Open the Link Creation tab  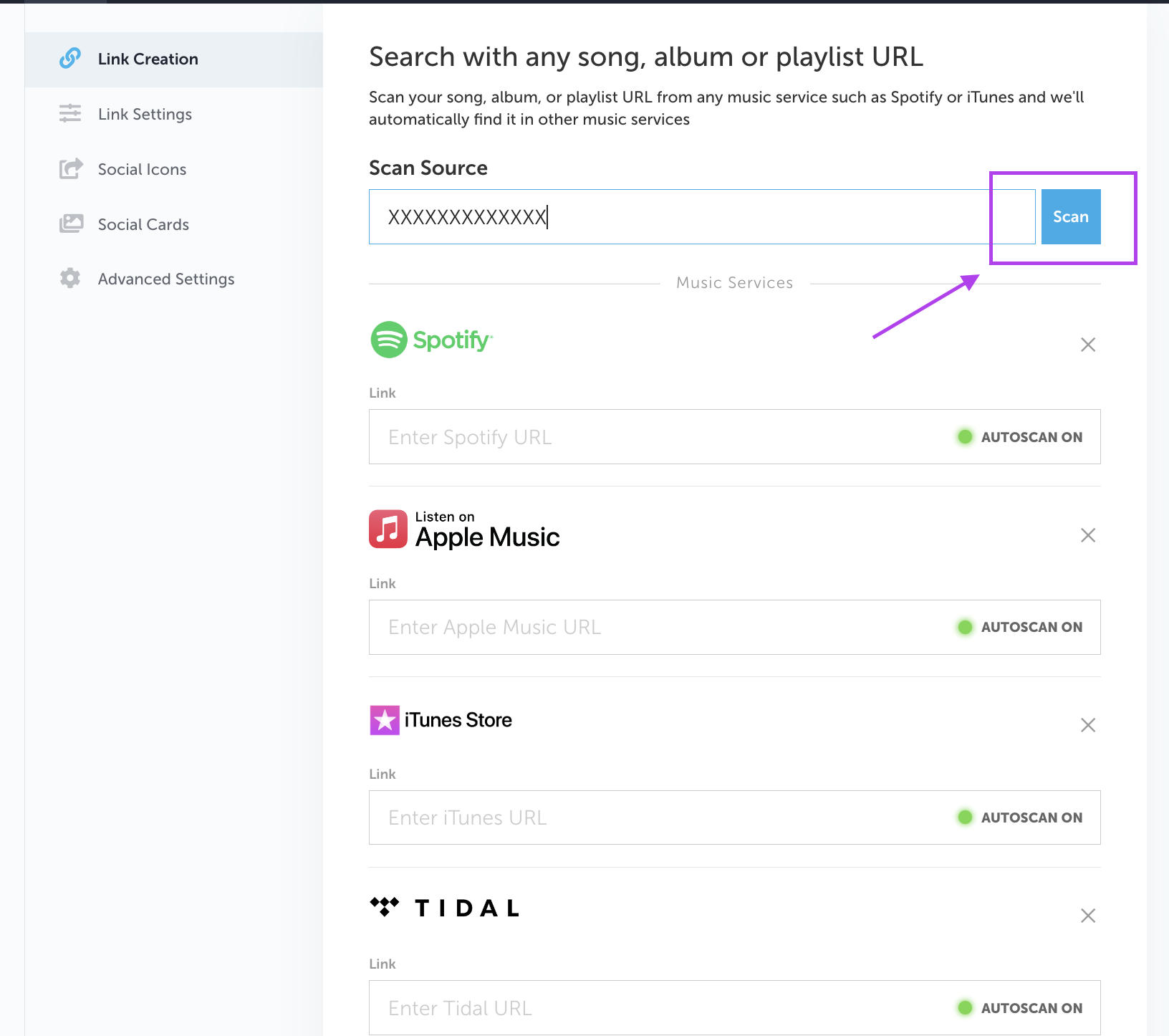(174, 59)
